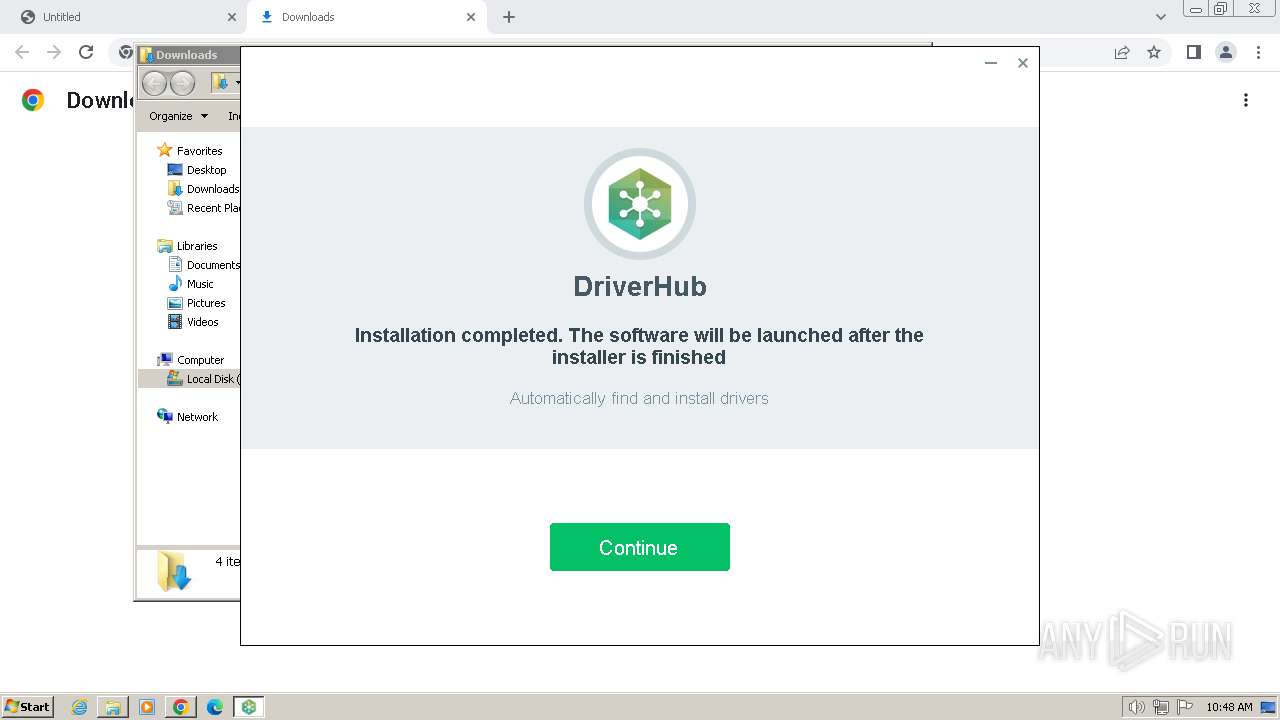Click the Action Center flag icon
Image resolution: width=1280 pixels, height=720 pixels.
click(1185, 707)
